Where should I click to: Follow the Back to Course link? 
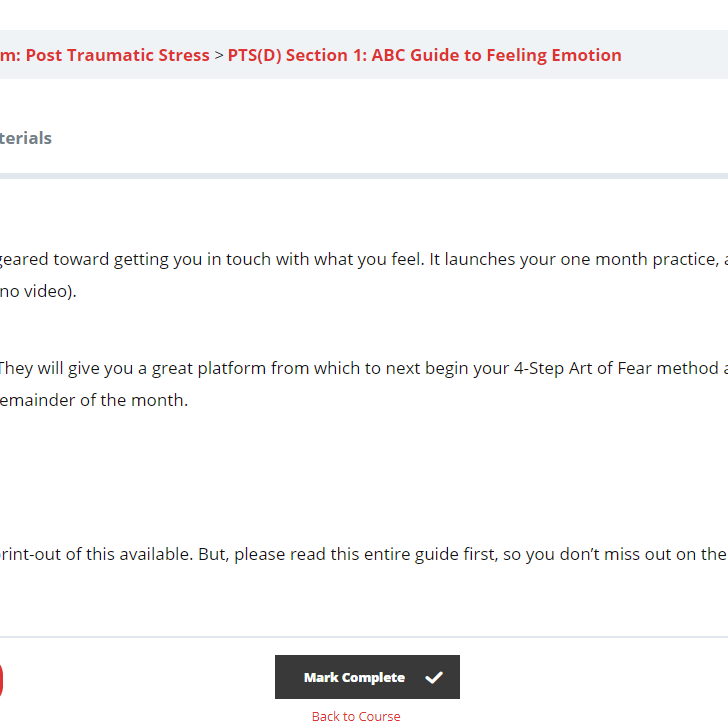click(x=356, y=716)
